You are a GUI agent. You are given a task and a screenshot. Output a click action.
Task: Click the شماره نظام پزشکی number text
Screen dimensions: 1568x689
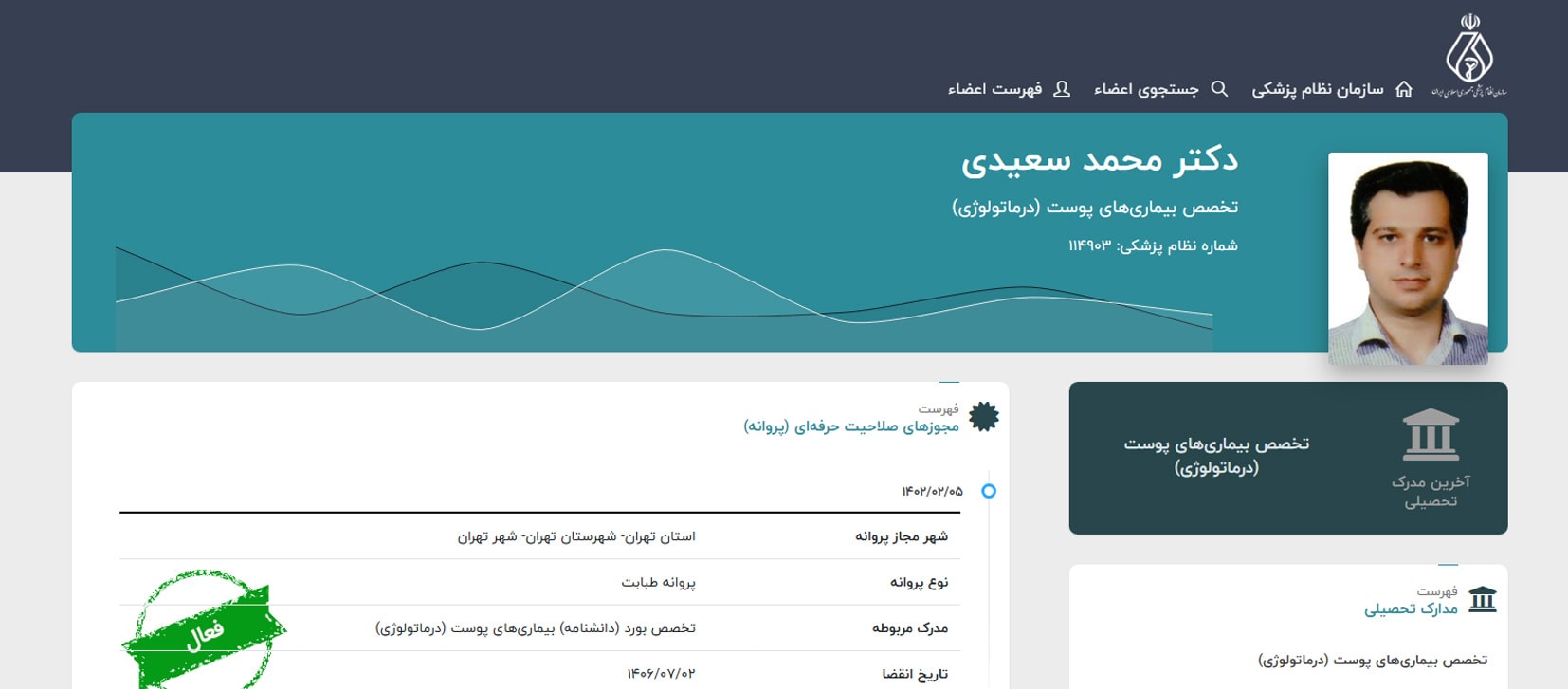tap(1153, 245)
